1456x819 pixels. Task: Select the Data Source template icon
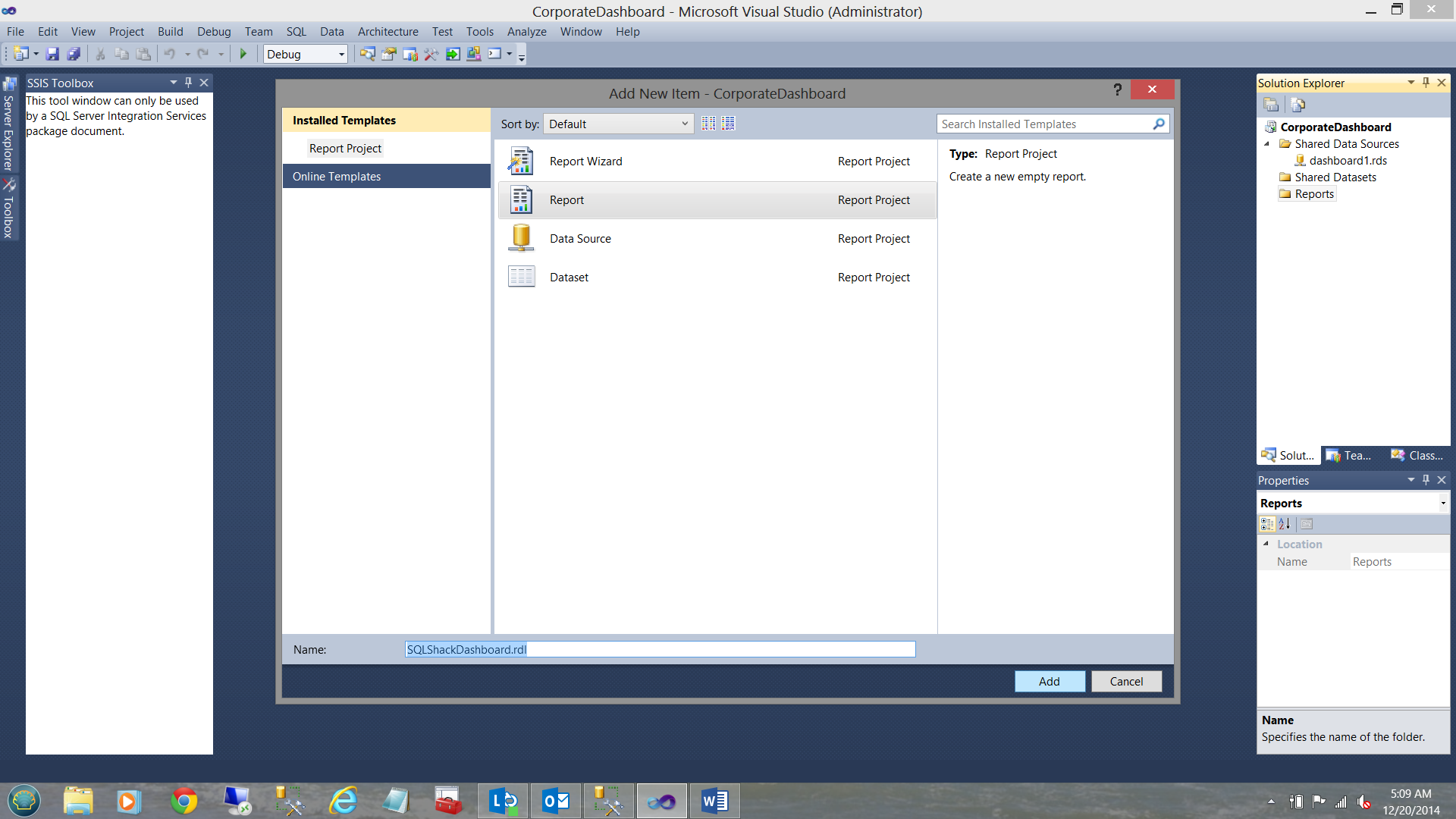(521, 238)
